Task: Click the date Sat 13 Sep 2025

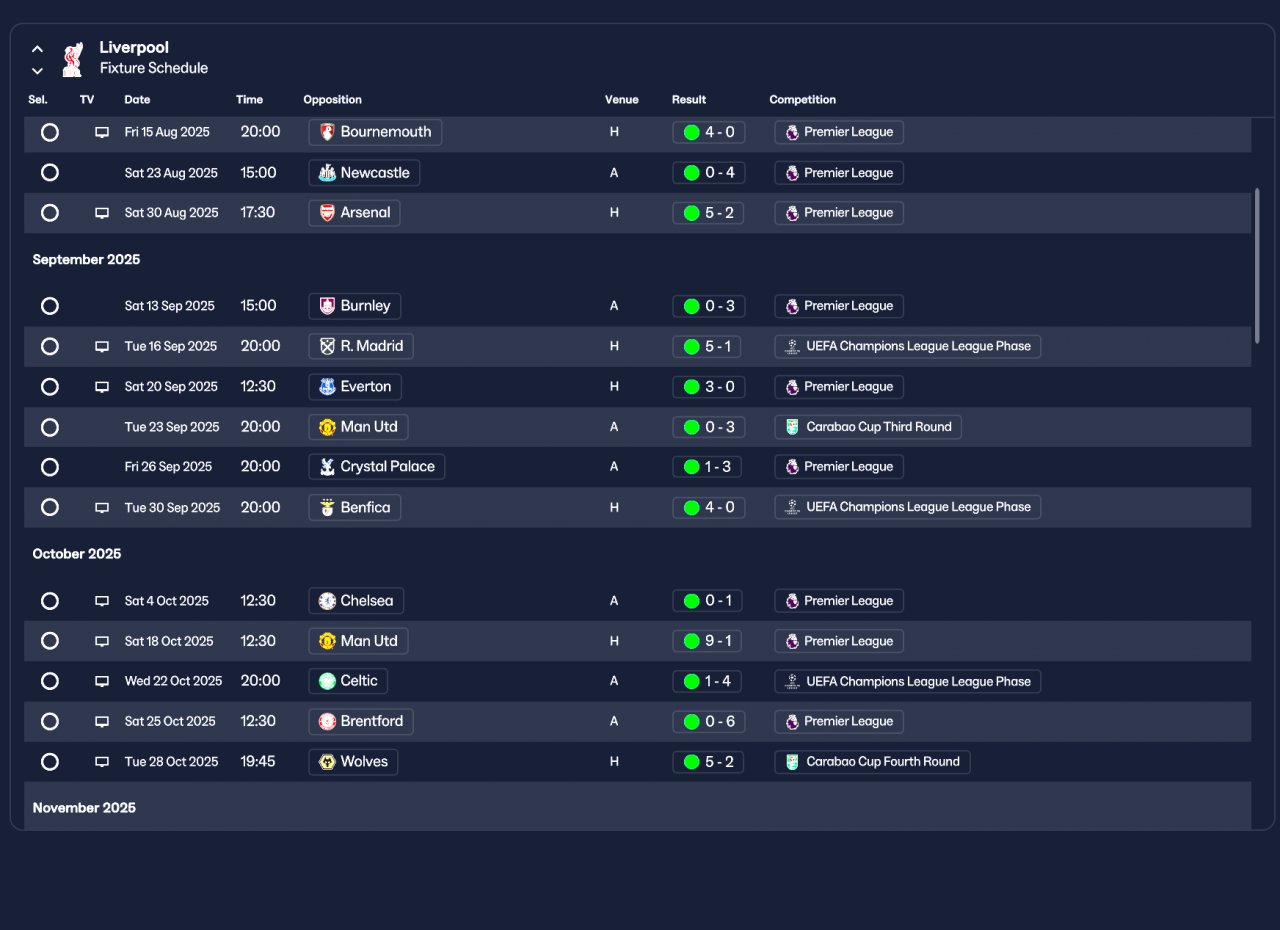Action: click(170, 306)
